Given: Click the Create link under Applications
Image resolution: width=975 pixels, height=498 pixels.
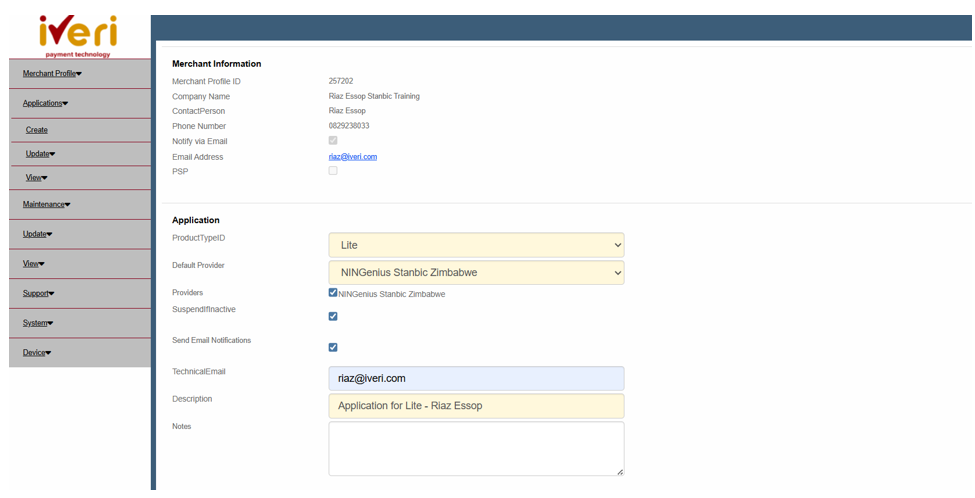Looking at the screenshot, I should (x=37, y=130).
